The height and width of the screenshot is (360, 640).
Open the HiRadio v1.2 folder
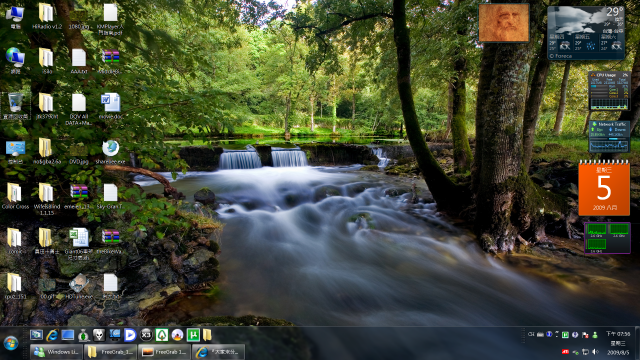(47, 17)
